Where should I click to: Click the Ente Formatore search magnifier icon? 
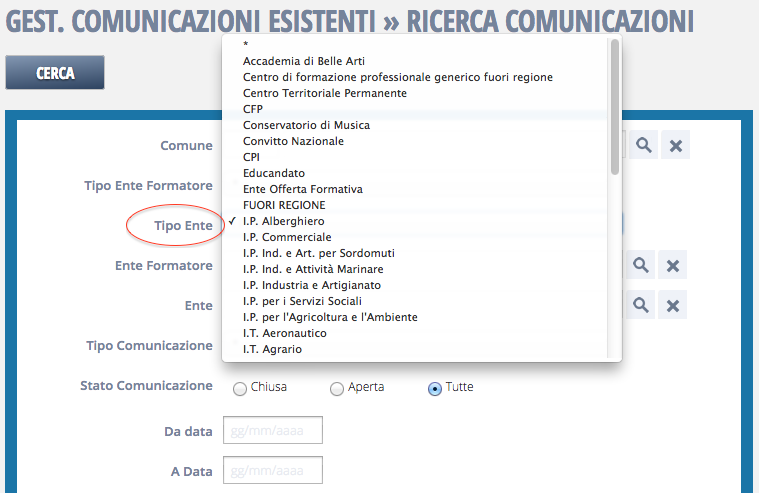[x=641, y=265]
